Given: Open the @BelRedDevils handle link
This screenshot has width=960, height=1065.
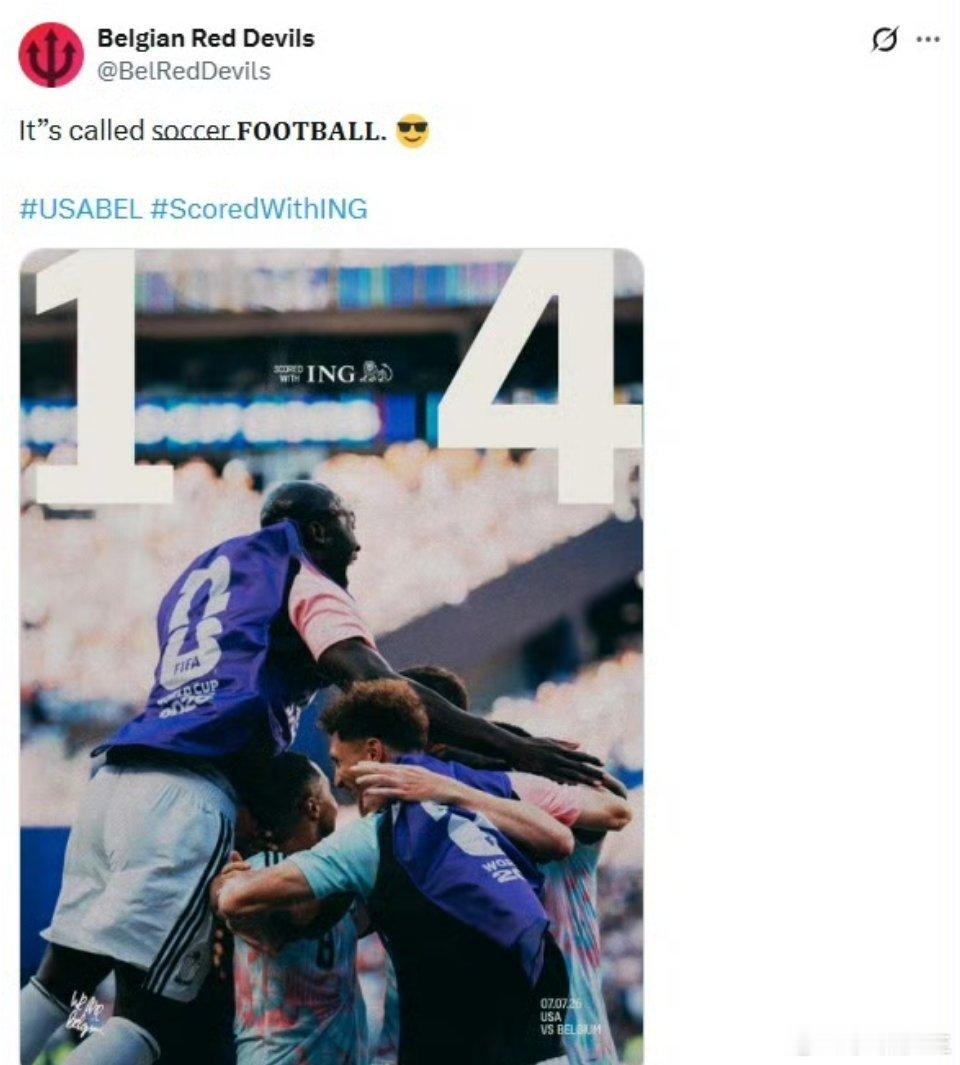Looking at the screenshot, I should click(184, 71).
